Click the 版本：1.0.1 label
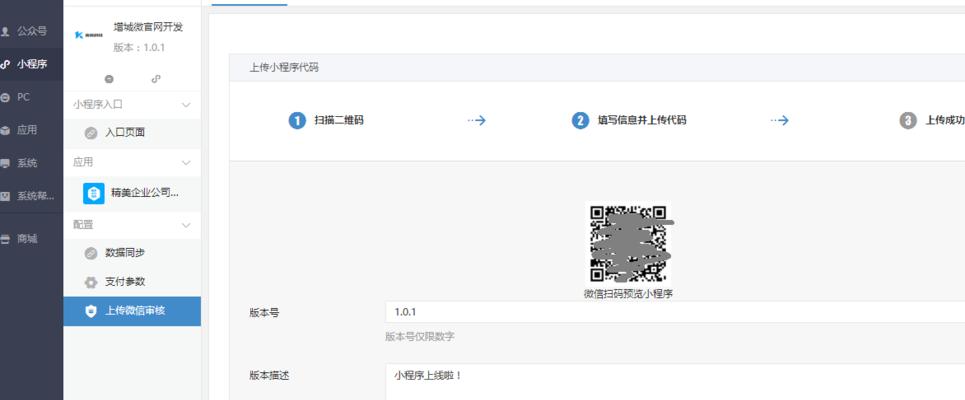 tap(139, 48)
